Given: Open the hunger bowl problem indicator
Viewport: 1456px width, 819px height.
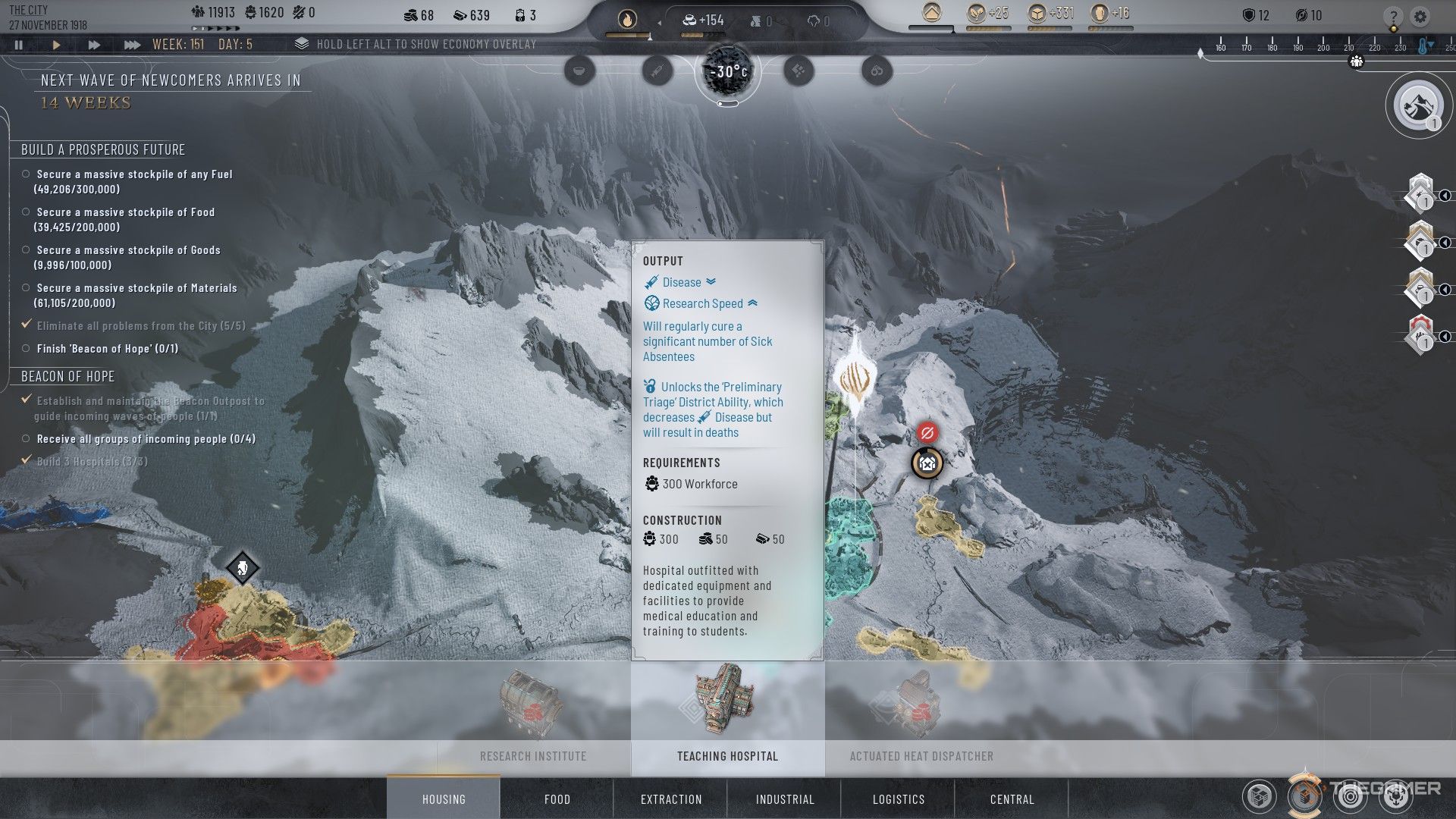Looking at the screenshot, I should click(x=579, y=71).
